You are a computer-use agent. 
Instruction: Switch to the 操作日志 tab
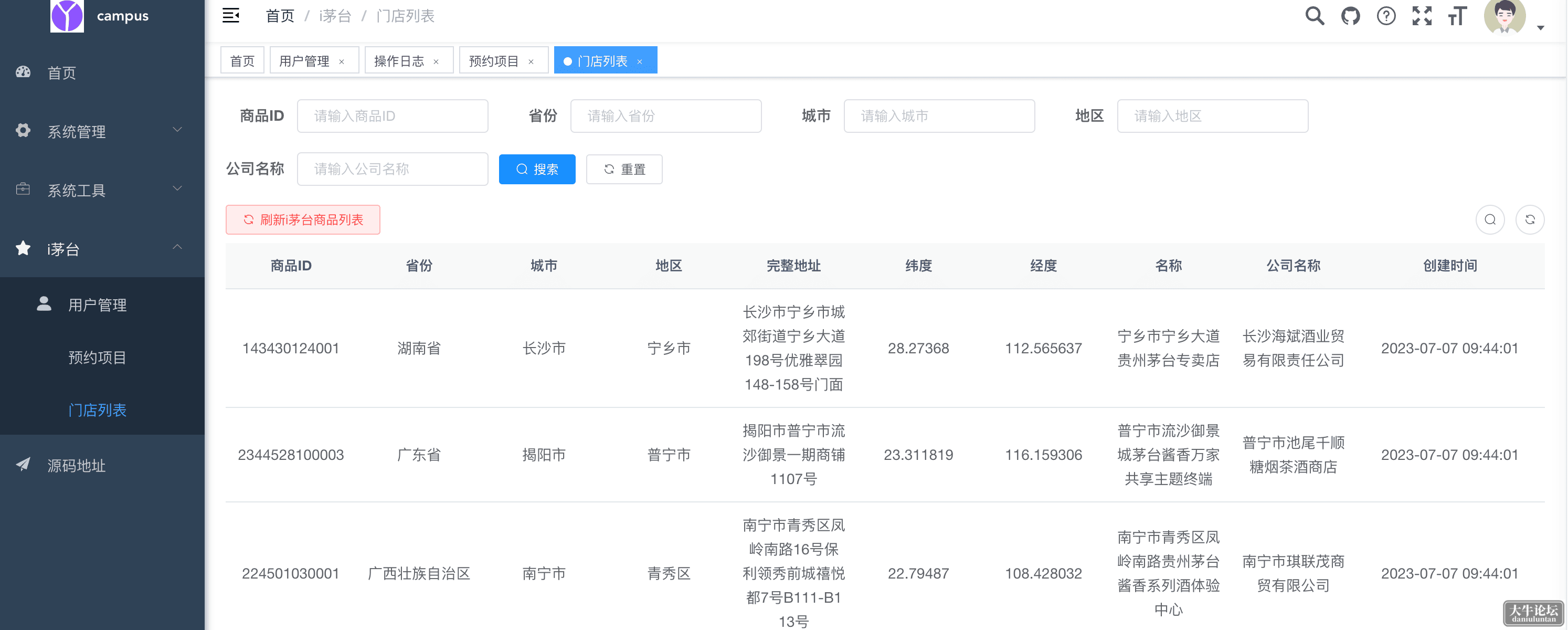399,61
